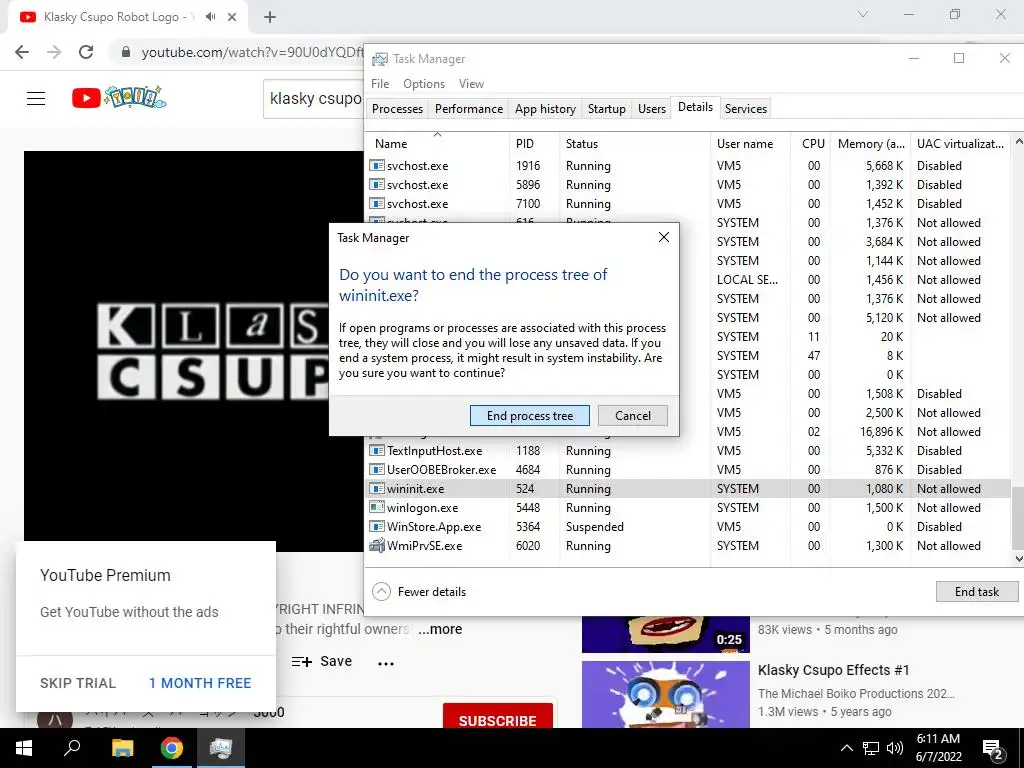The width and height of the screenshot is (1024, 768).
Task: Click the YouTube search box
Action: point(315,99)
